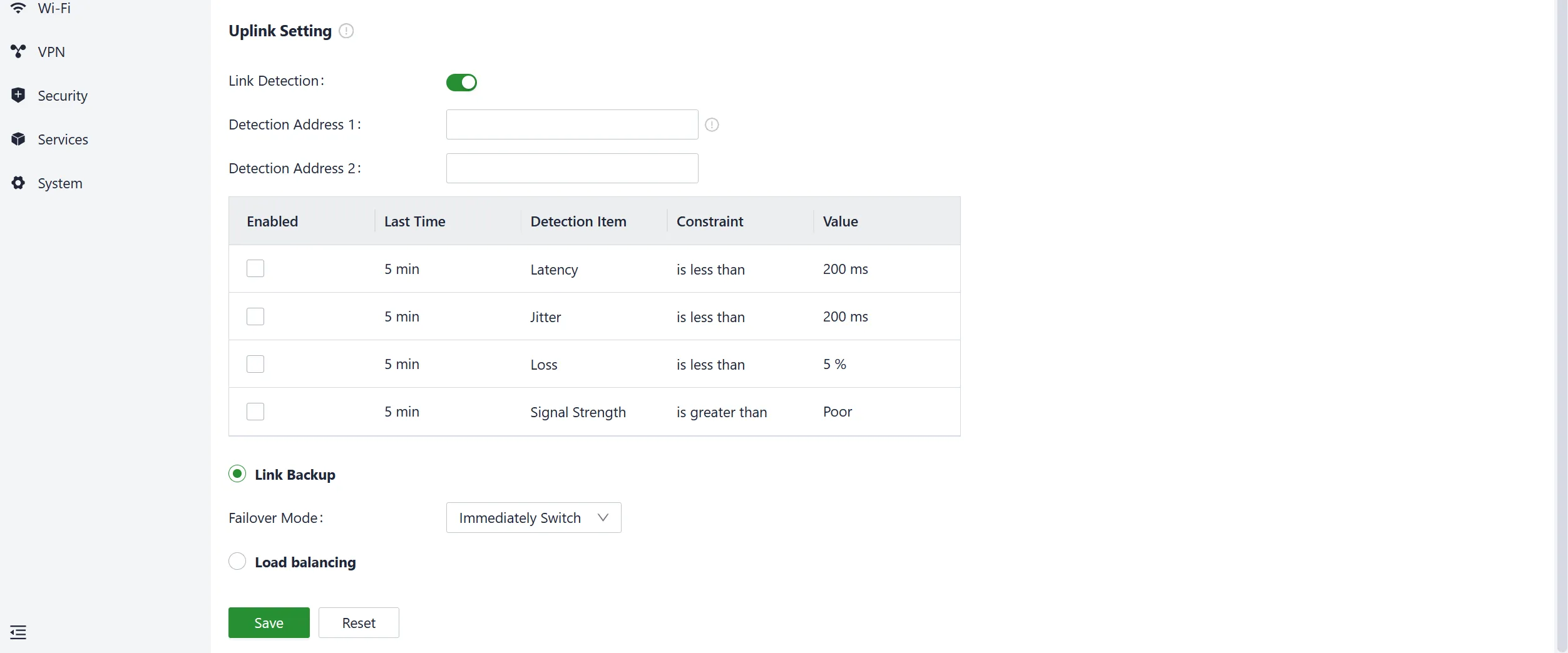Click the Security shield icon

(x=18, y=95)
